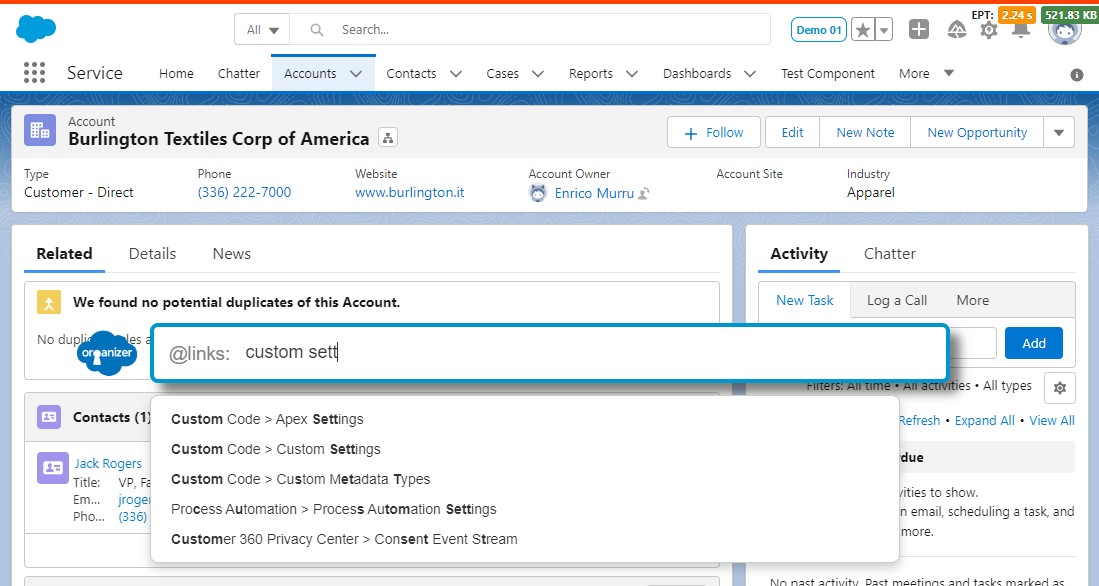Click View All activities link
Screen dimensions: 1099x586
pyautogui.click(x=1051, y=421)
